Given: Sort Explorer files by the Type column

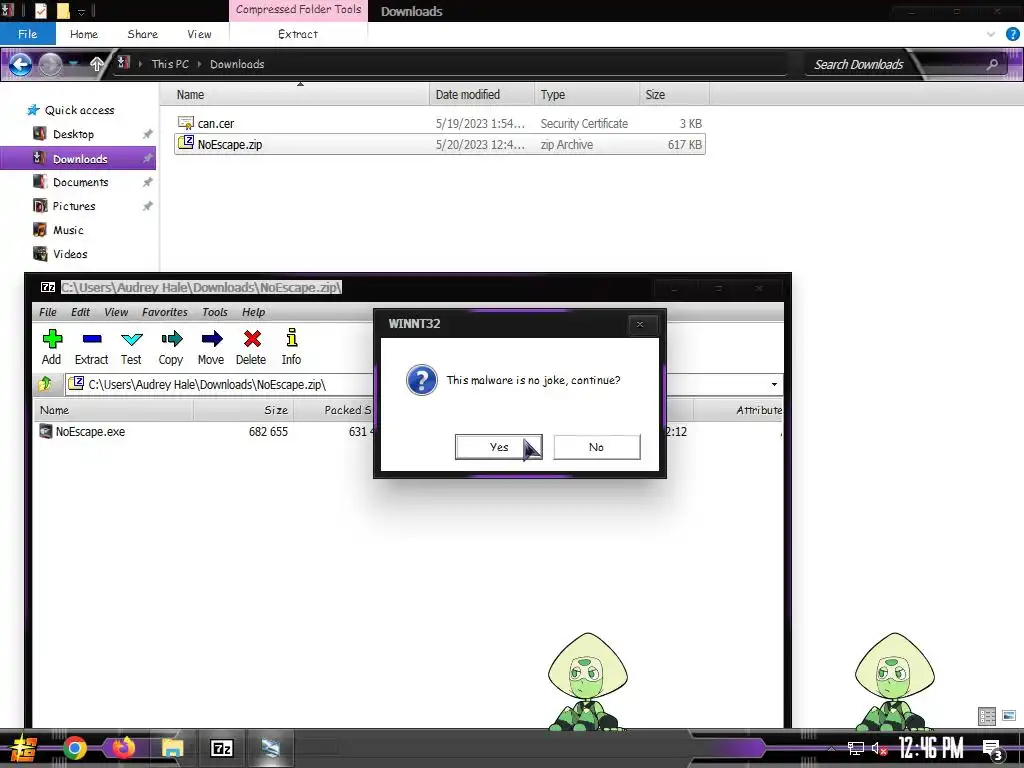Looking at the screenshot, I should tap(586, 95).
